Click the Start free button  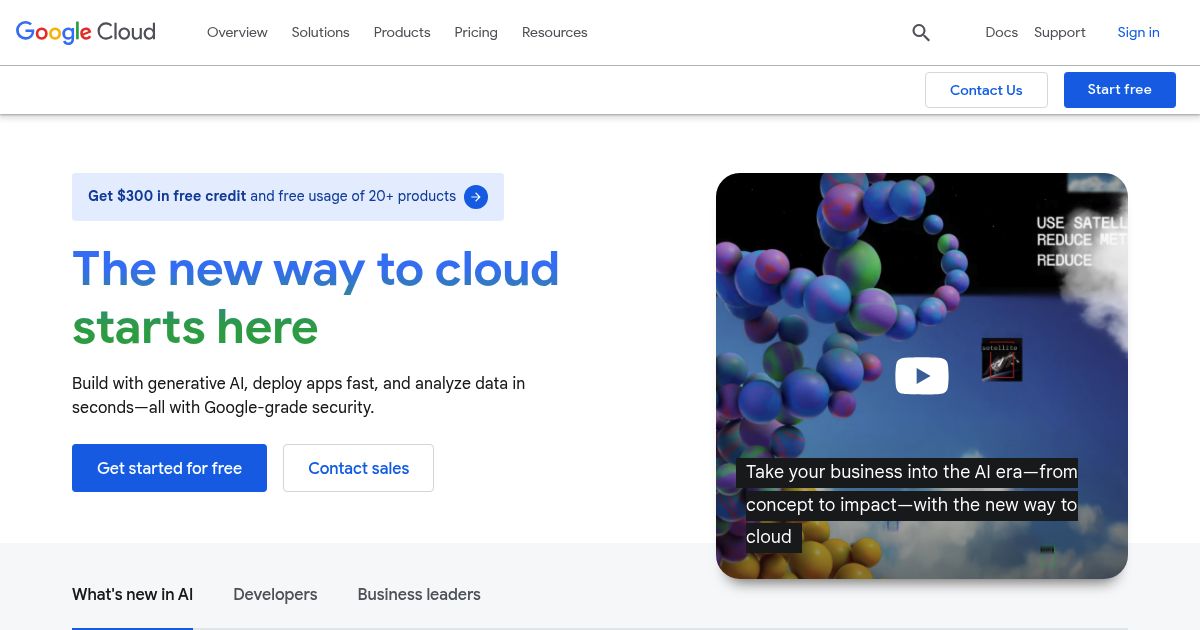[x=1119, y=89]
